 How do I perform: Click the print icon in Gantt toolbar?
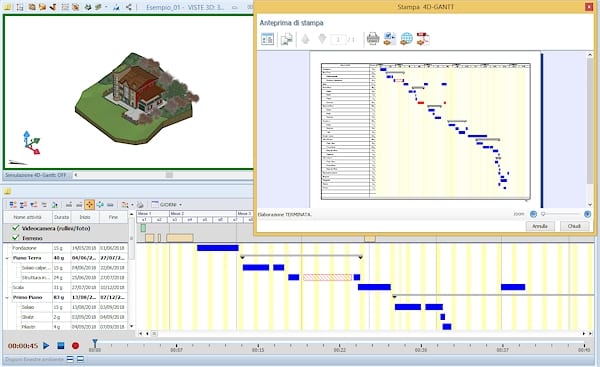point(140,205)
